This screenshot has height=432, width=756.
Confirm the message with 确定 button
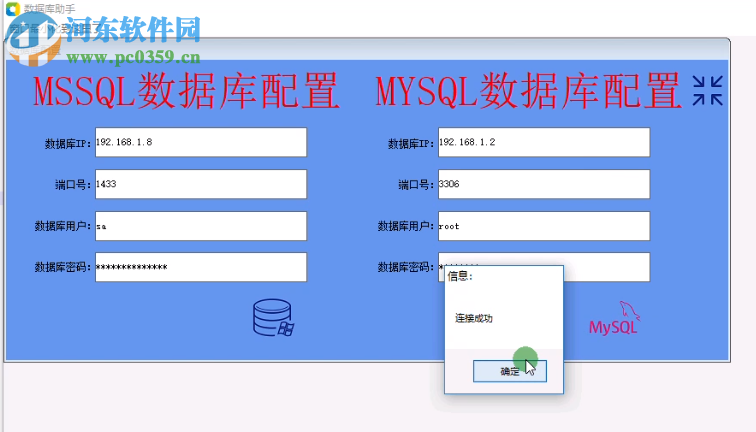[x=510, y=371]
